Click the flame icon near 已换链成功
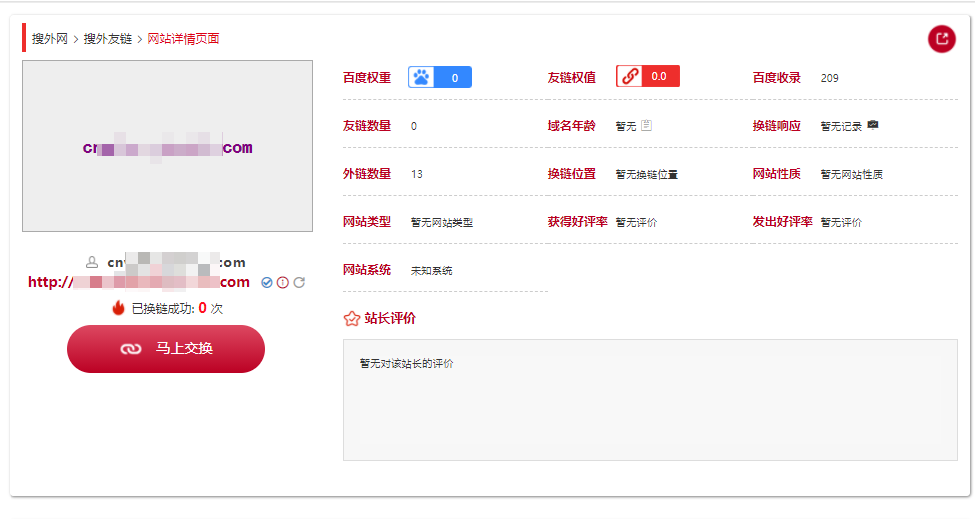Image resolution: width=975 pixels, height=519 pixels. coord(118,308)
